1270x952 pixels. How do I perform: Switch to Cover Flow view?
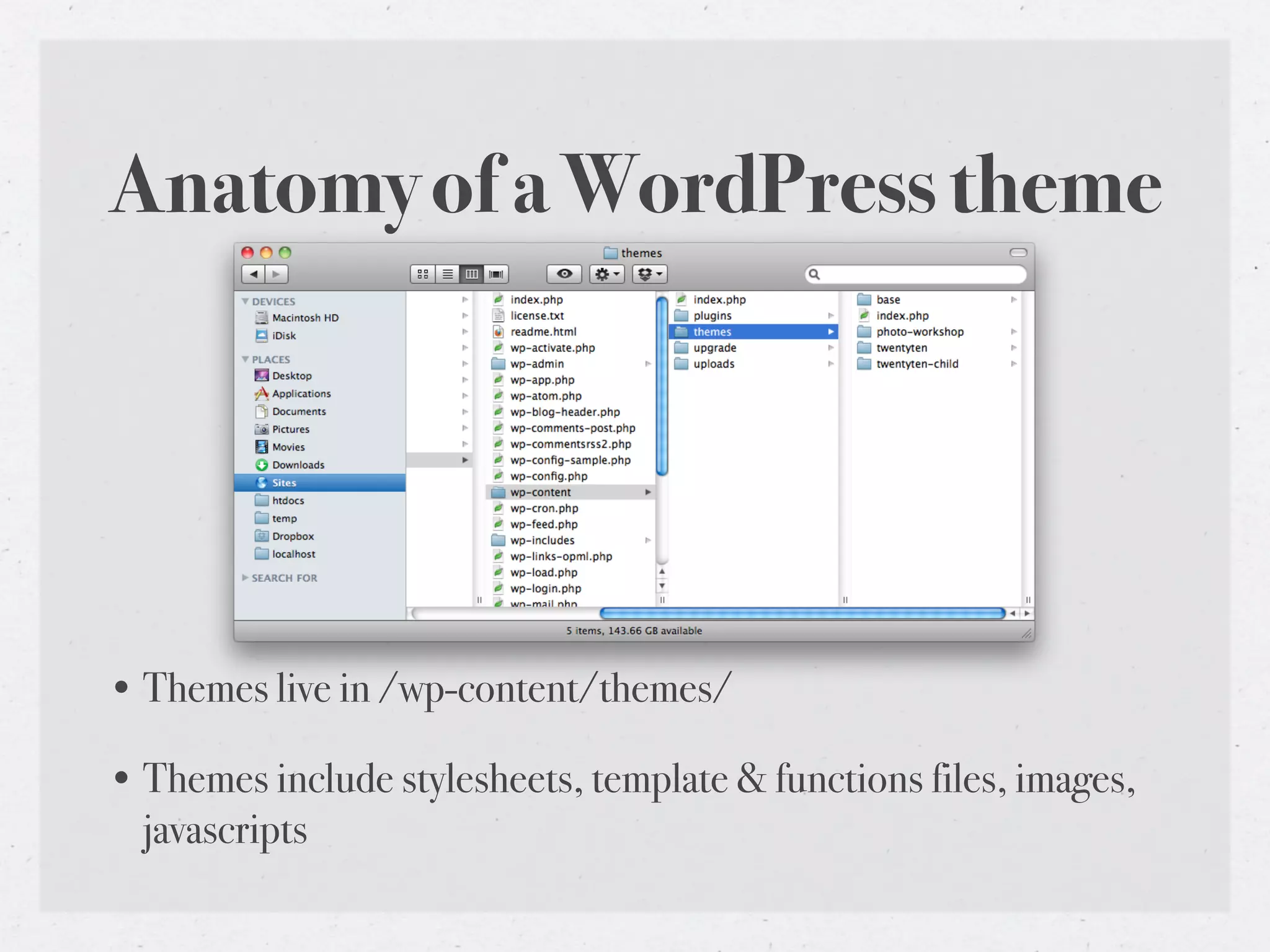[x=496, y=274]
